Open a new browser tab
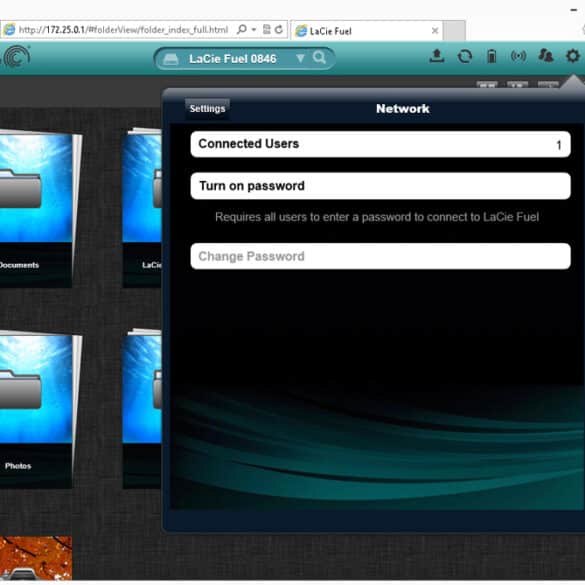Viewport: 585px width, 585px height. [454, 31]
